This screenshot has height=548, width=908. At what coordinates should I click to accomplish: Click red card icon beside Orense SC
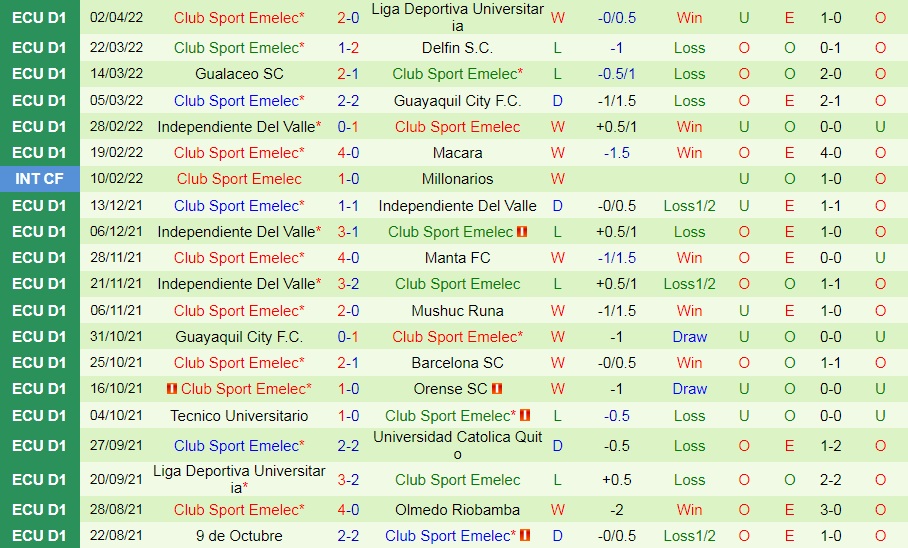pyautogui.click(x=497, y=389)
